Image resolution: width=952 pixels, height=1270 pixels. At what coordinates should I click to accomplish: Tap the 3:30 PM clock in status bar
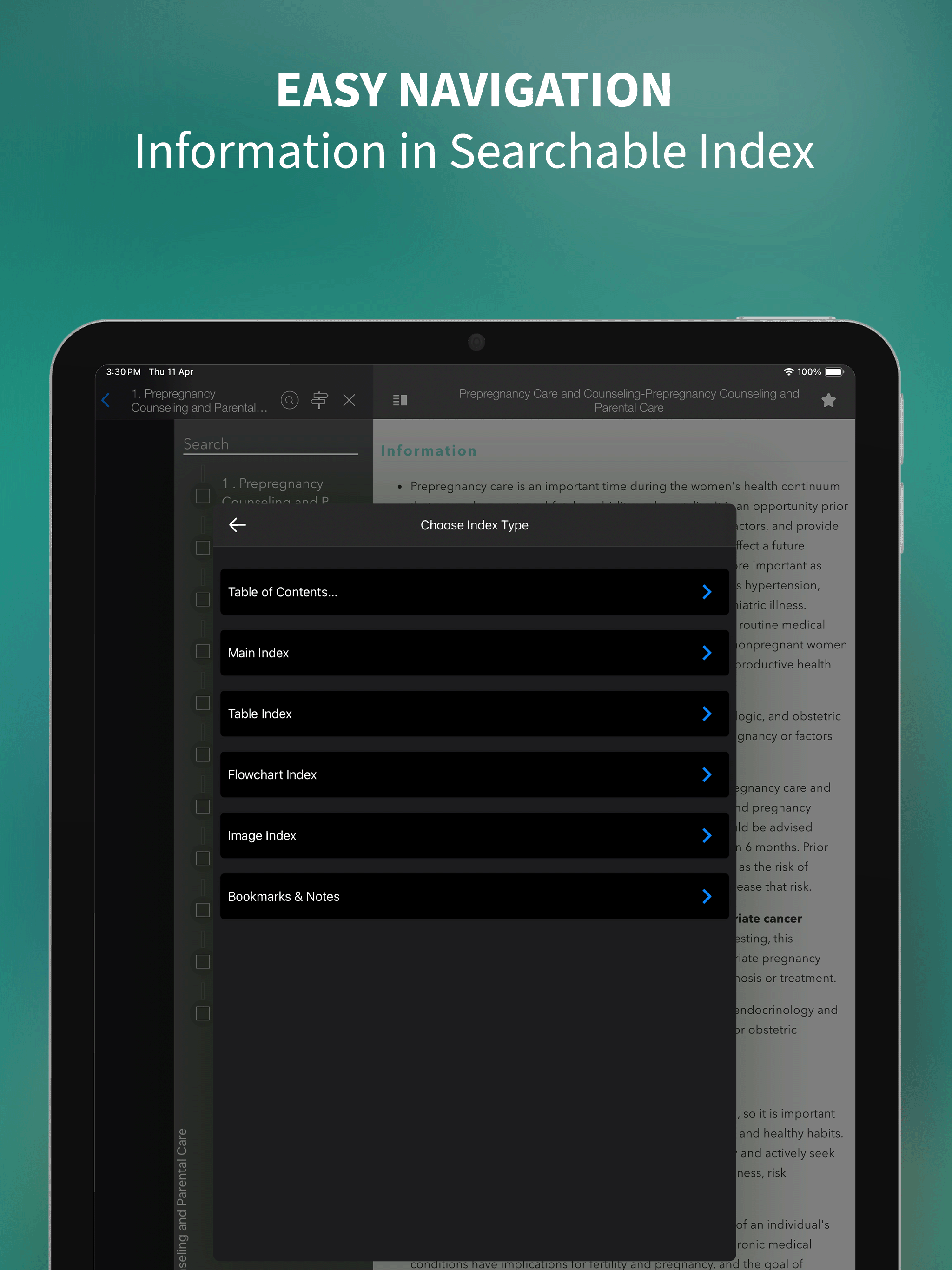click(x=124, y=372)
